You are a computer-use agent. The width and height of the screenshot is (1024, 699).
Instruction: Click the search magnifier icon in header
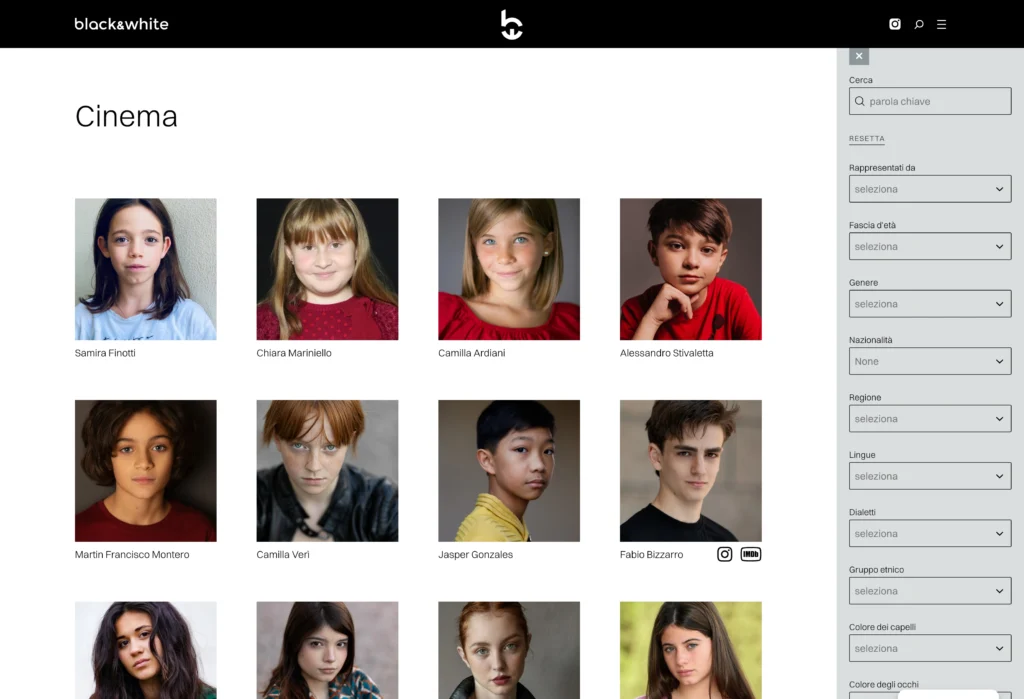pos(919,24)
